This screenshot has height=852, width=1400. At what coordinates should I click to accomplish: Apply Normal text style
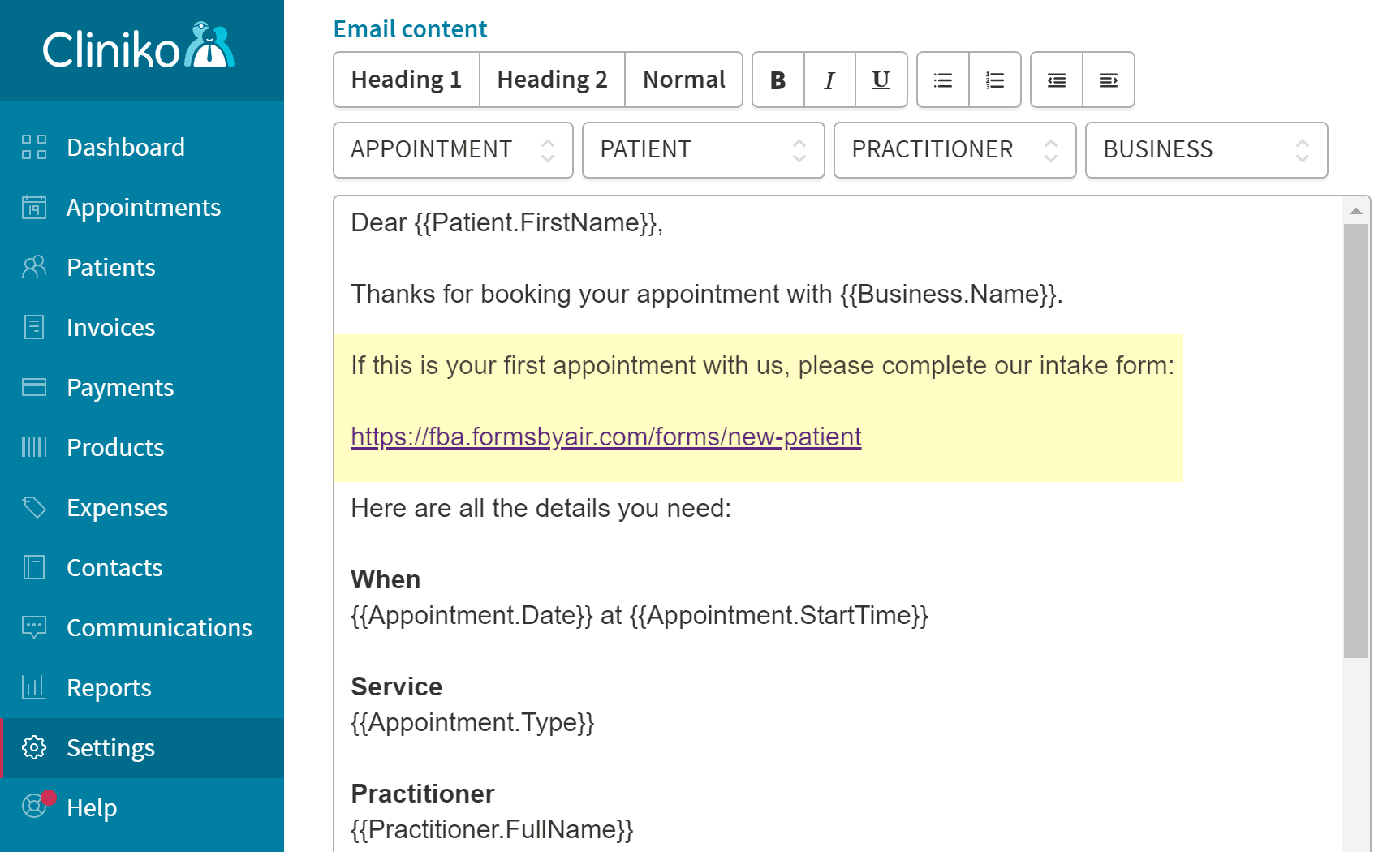pos(683,79)
